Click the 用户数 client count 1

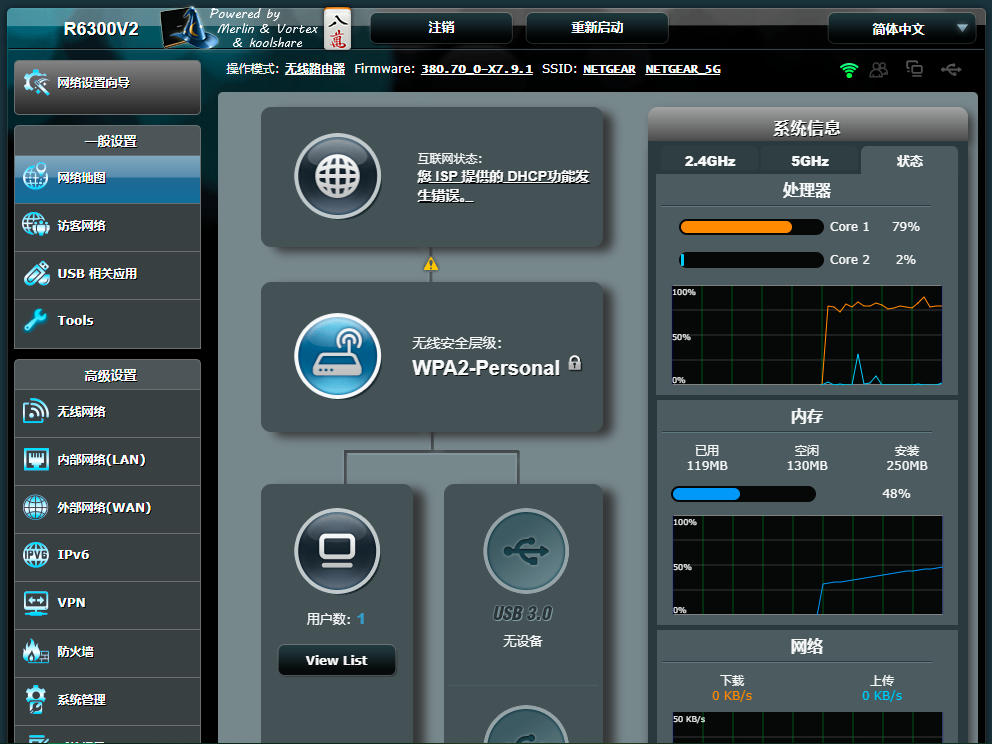pyautogui.click(x=361, y=619)
